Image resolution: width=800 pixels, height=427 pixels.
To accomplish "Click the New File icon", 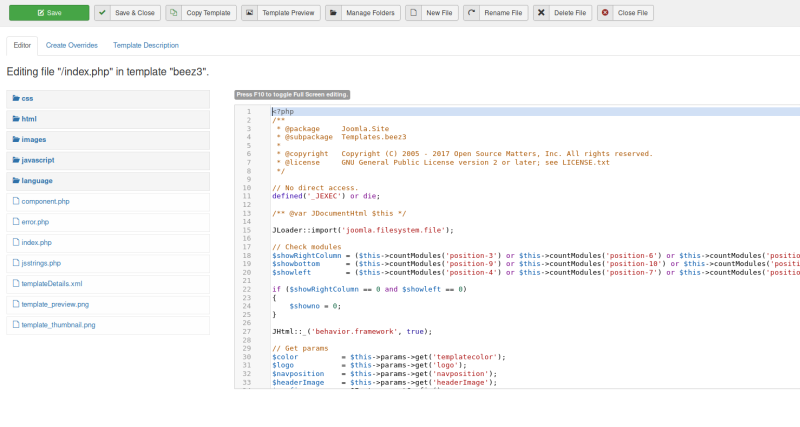I will (x=415, y=13).
